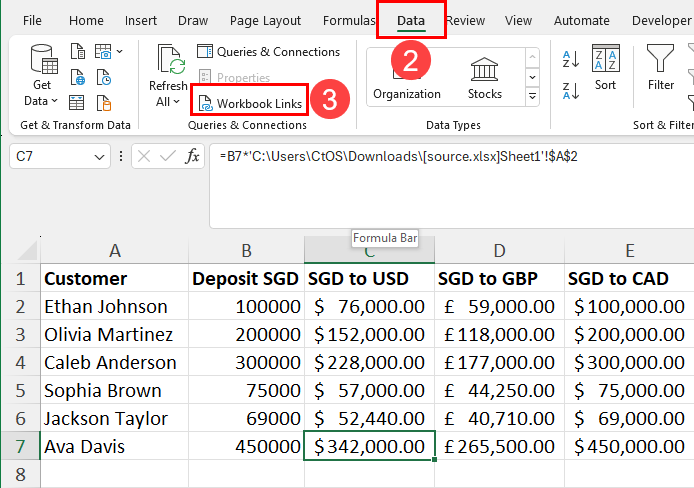Select row 1 header

click(20, 278)
